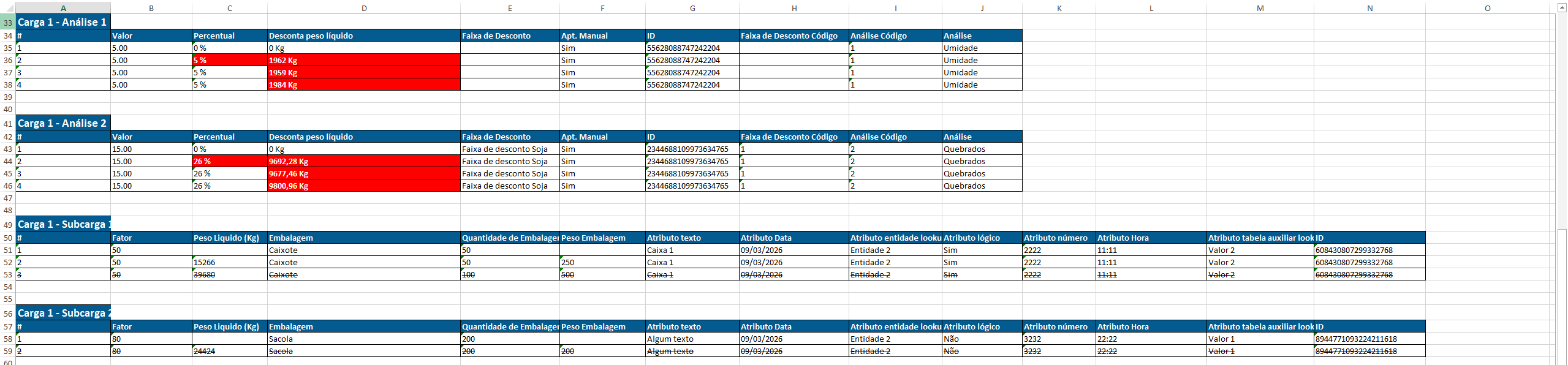Screen dimensions: 1568x365
Task: Click 'Apt. Manual' header in row 34
Action: coord(602,36)
